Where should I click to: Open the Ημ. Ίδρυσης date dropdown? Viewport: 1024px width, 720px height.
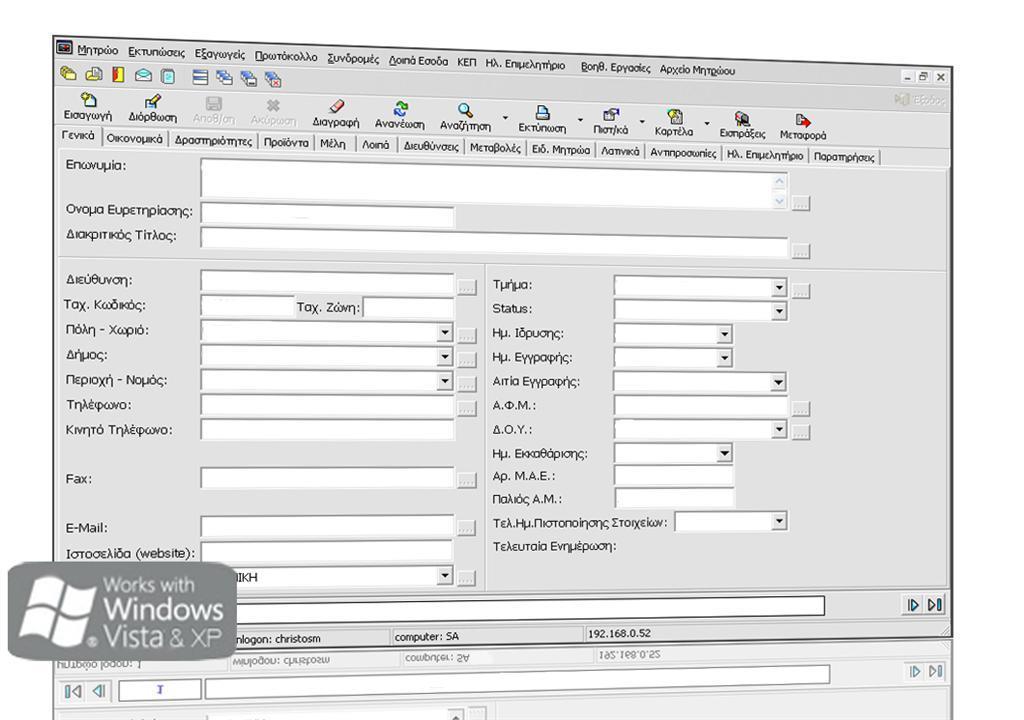[724, 335]
